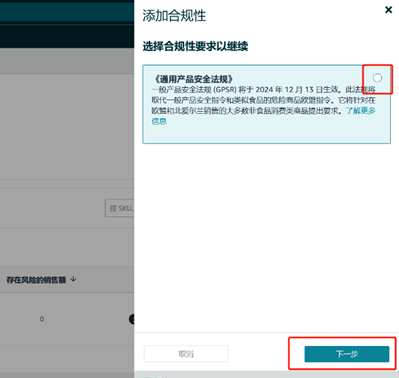
Task: Click the 存在风险的销售额 column header
Action: pyautogui.click(x=36, y=280)
